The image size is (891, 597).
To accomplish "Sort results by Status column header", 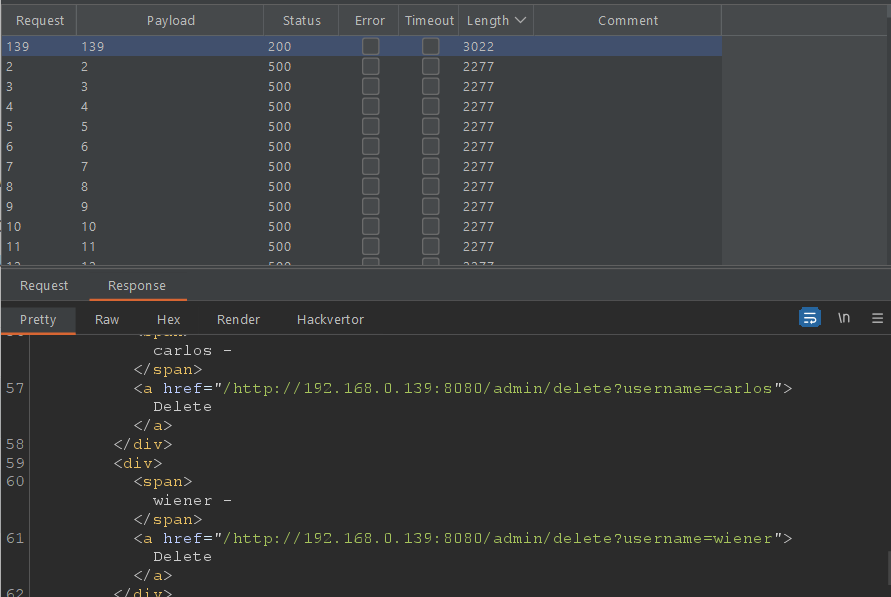I will pyautogui.click(x=301, y=20).
